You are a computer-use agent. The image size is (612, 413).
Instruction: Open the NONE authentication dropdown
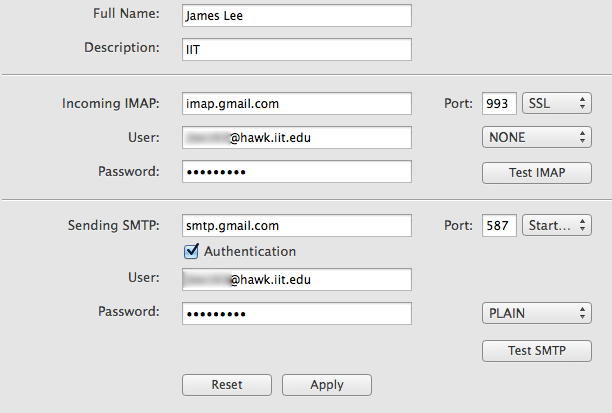pyautogui.click(x=536, y=137)
